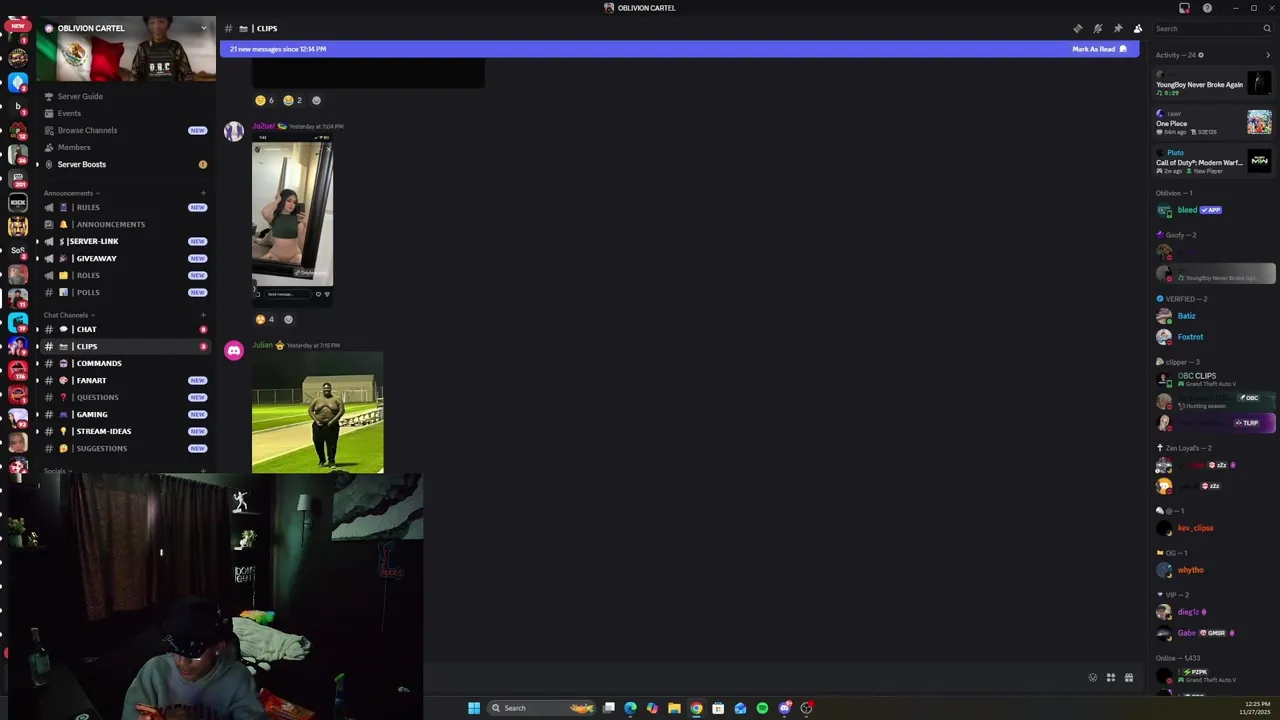Open Spotify from the taskbar
1280x720 pixels.
click(x=762, y=708)
